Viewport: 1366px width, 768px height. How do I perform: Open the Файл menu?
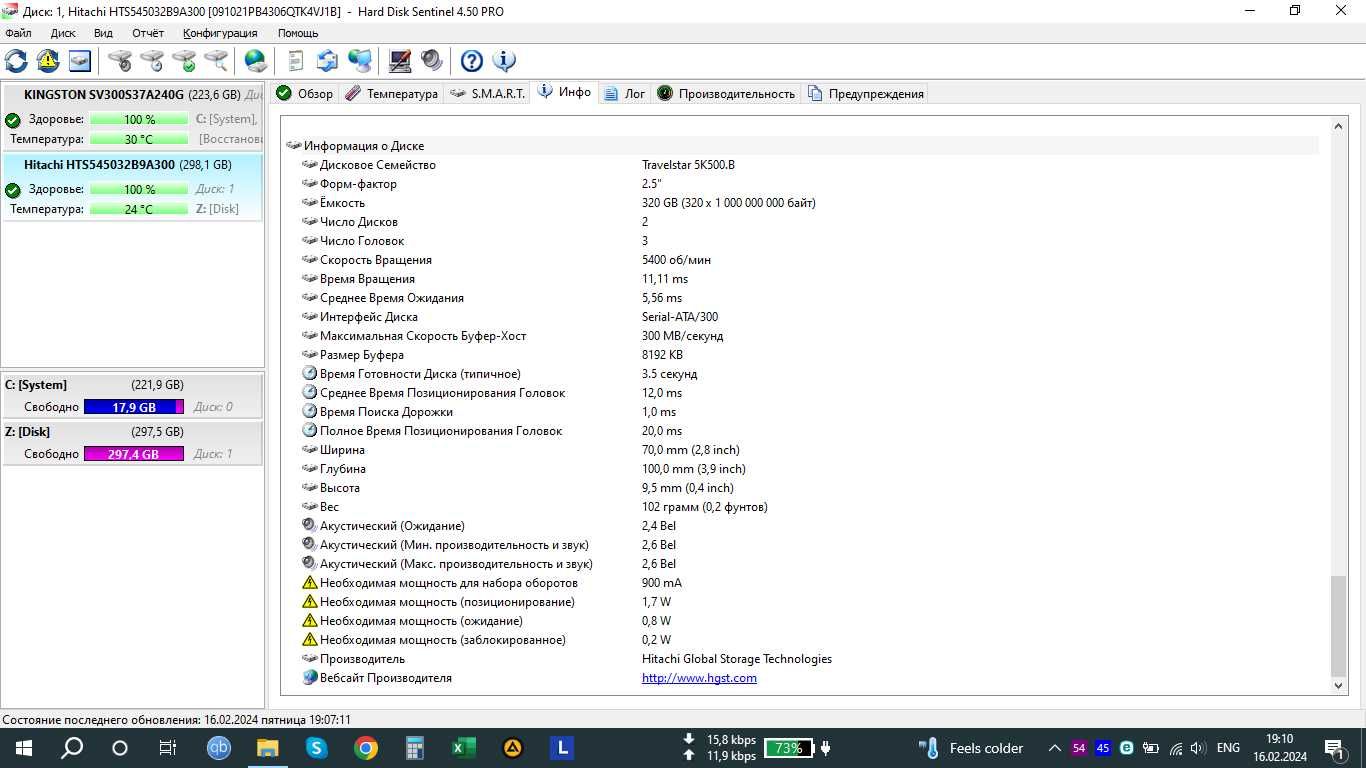[x=18, y=33]
